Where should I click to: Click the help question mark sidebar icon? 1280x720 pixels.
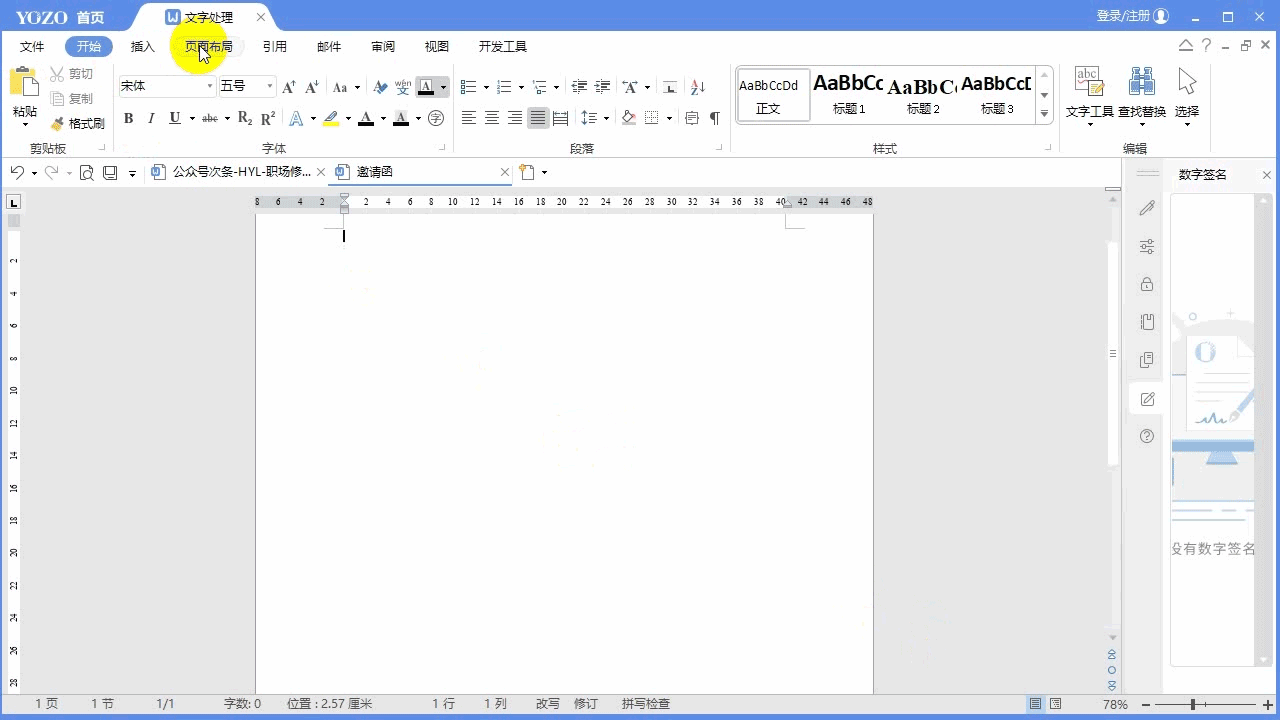coord(1147,436)
